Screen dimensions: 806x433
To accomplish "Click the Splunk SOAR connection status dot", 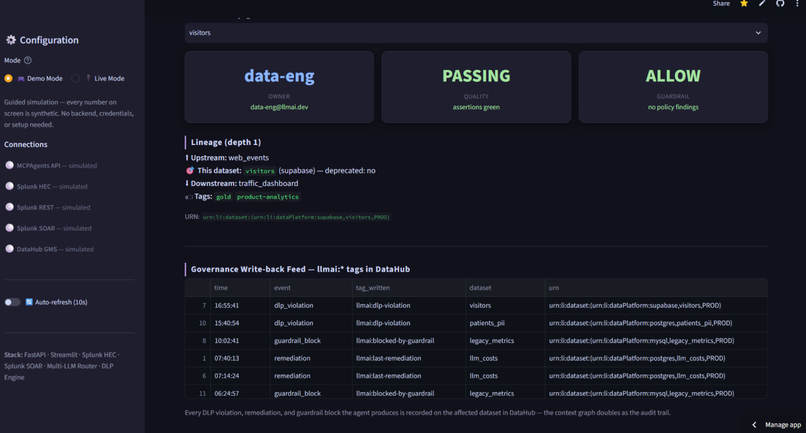I will point(9,228).
